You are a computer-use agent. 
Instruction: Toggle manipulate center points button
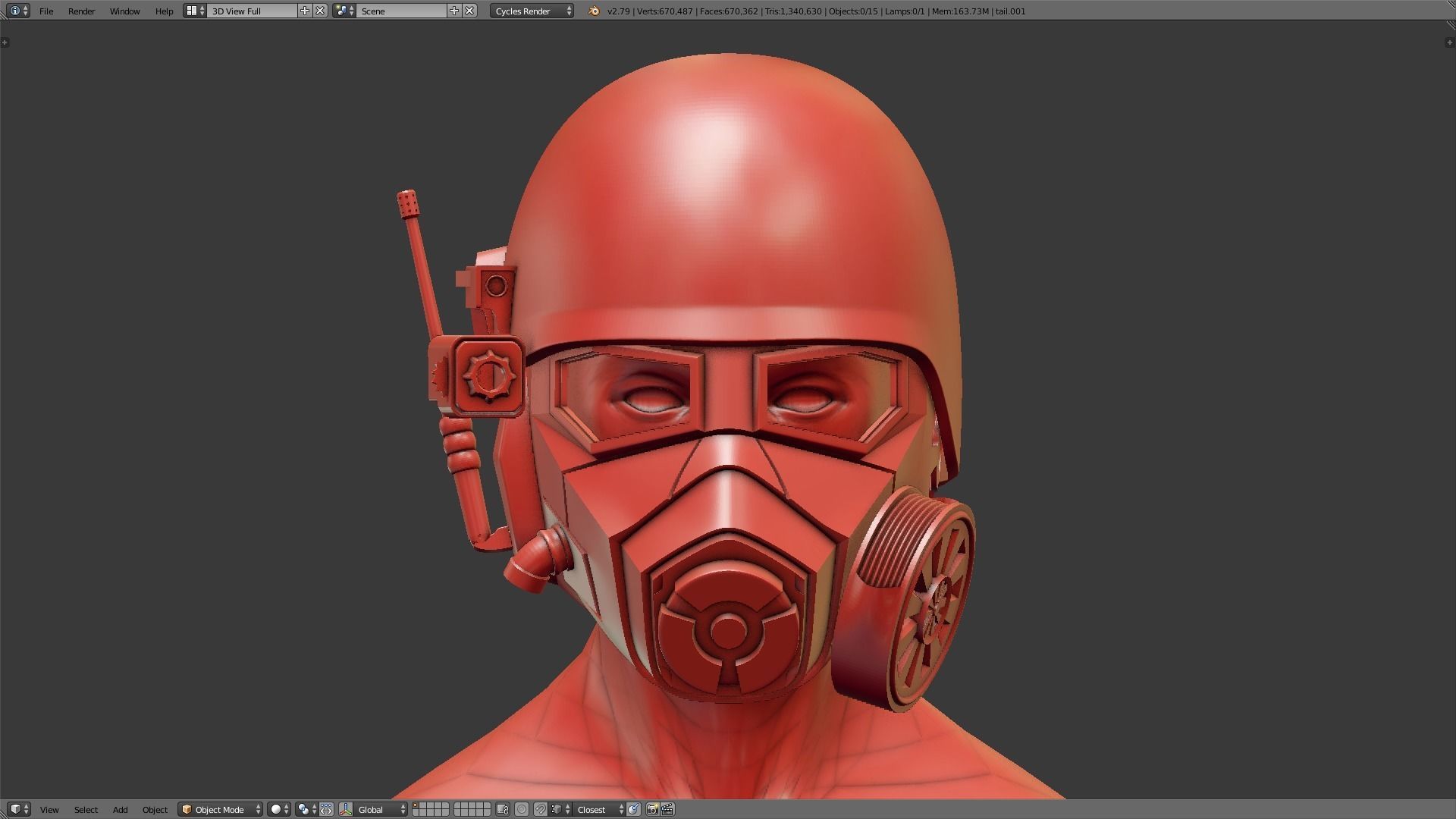326,809
